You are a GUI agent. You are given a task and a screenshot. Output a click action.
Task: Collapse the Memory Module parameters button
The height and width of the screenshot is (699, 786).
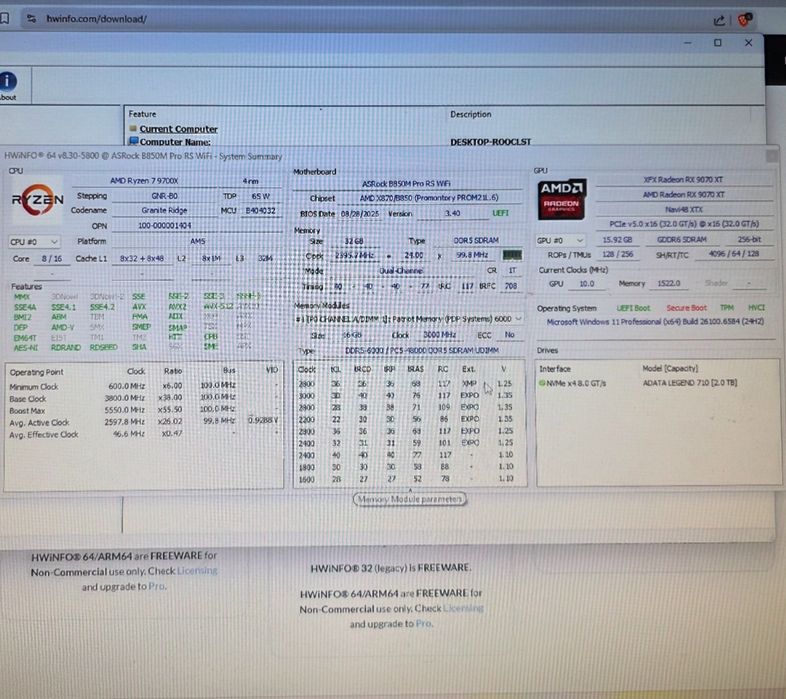(410, 499)
